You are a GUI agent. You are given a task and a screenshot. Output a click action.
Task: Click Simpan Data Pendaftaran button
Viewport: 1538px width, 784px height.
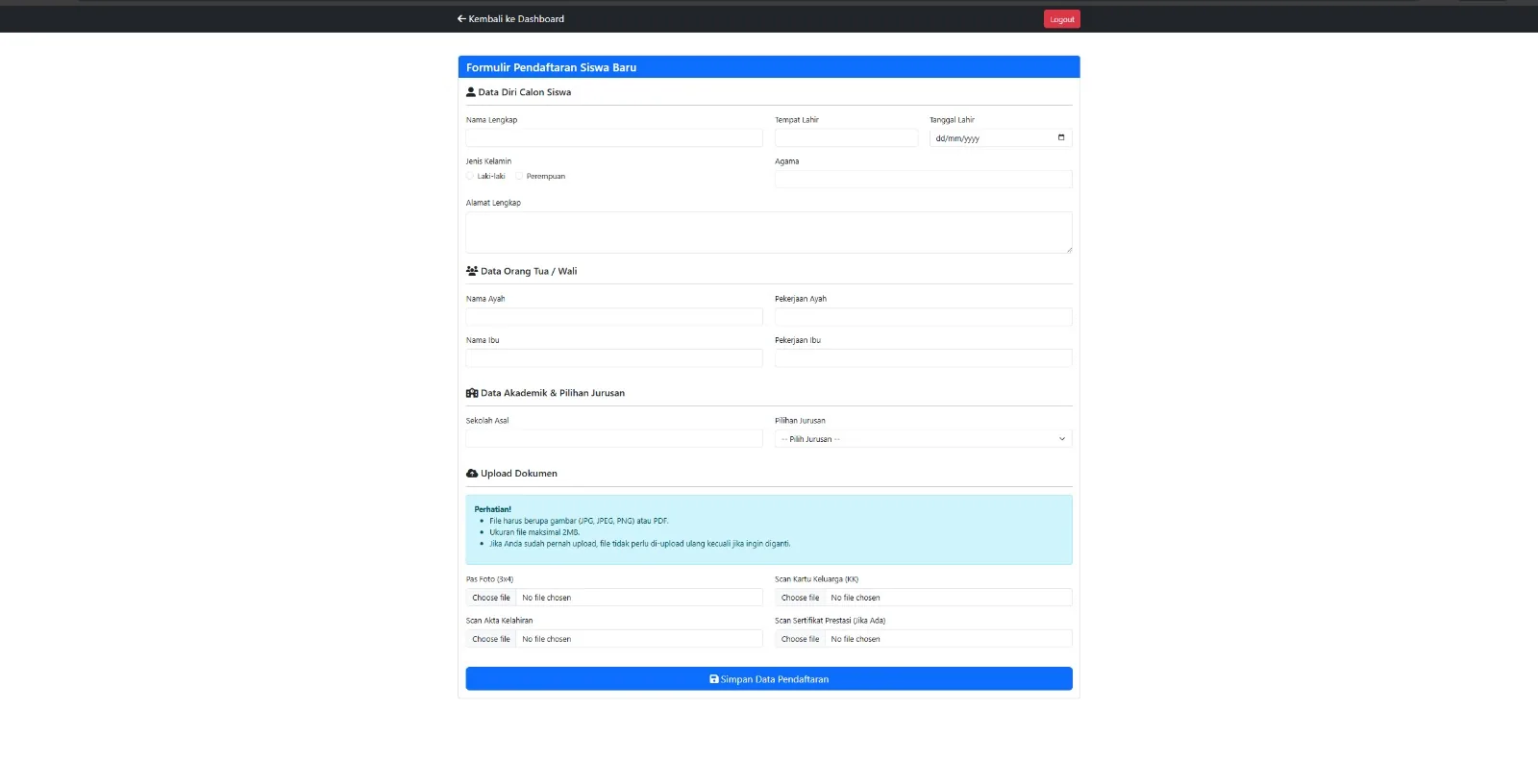coord(769,679)
